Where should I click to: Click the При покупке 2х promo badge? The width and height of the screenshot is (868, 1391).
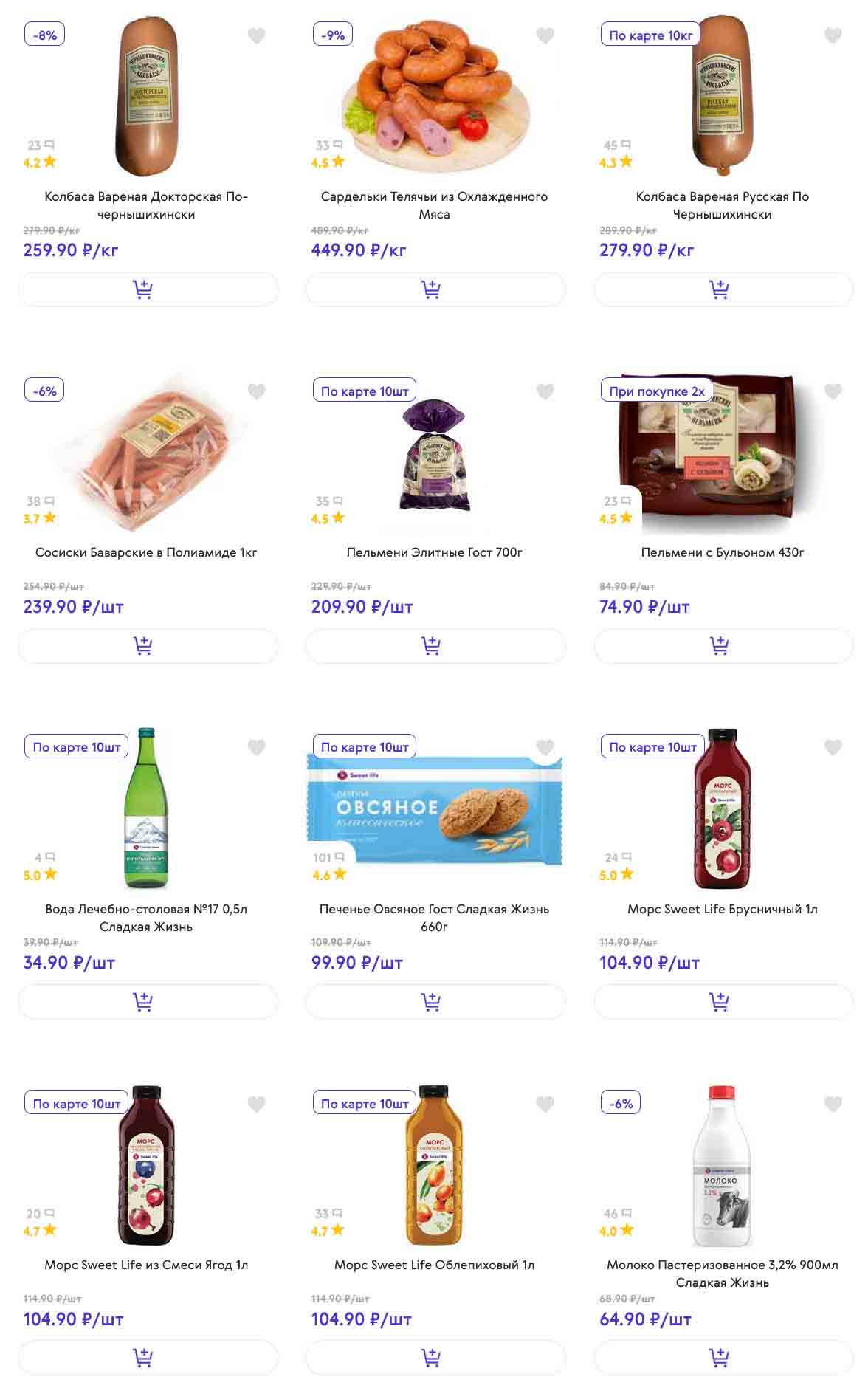pyautogui.click(x=656, y=391)
